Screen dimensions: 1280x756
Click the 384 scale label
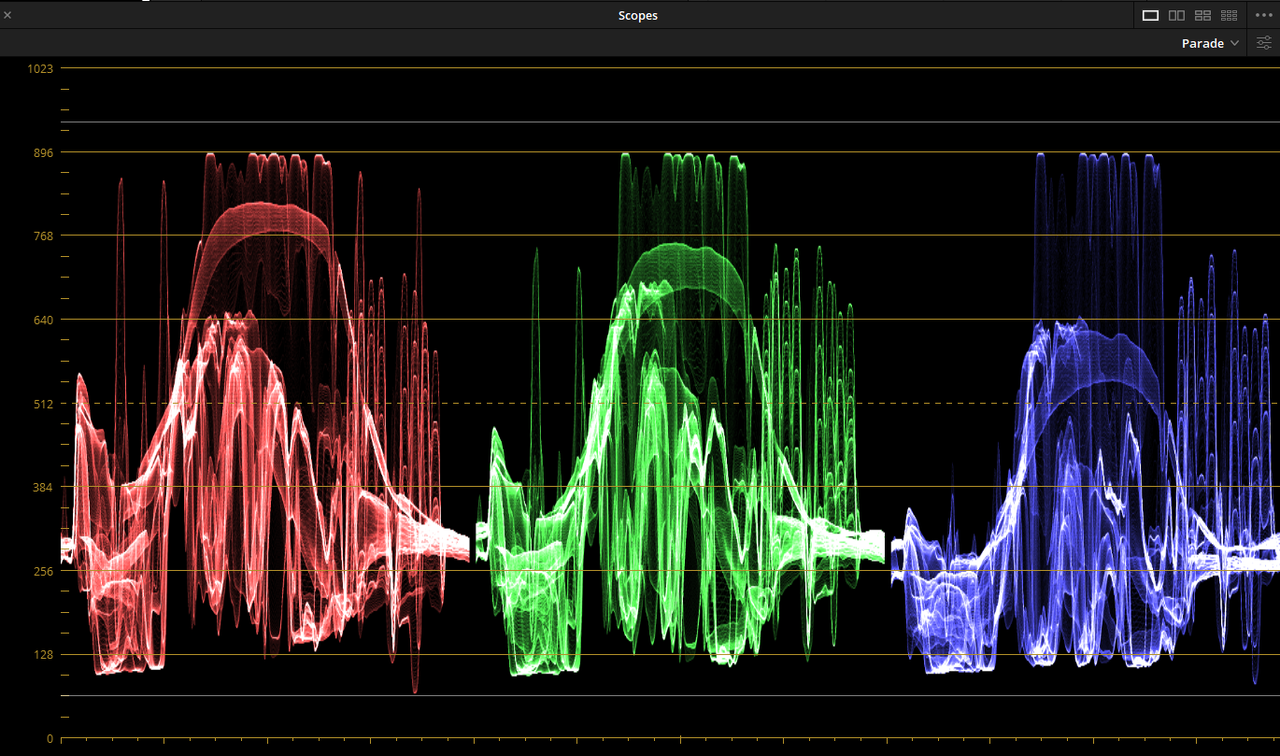44,487
